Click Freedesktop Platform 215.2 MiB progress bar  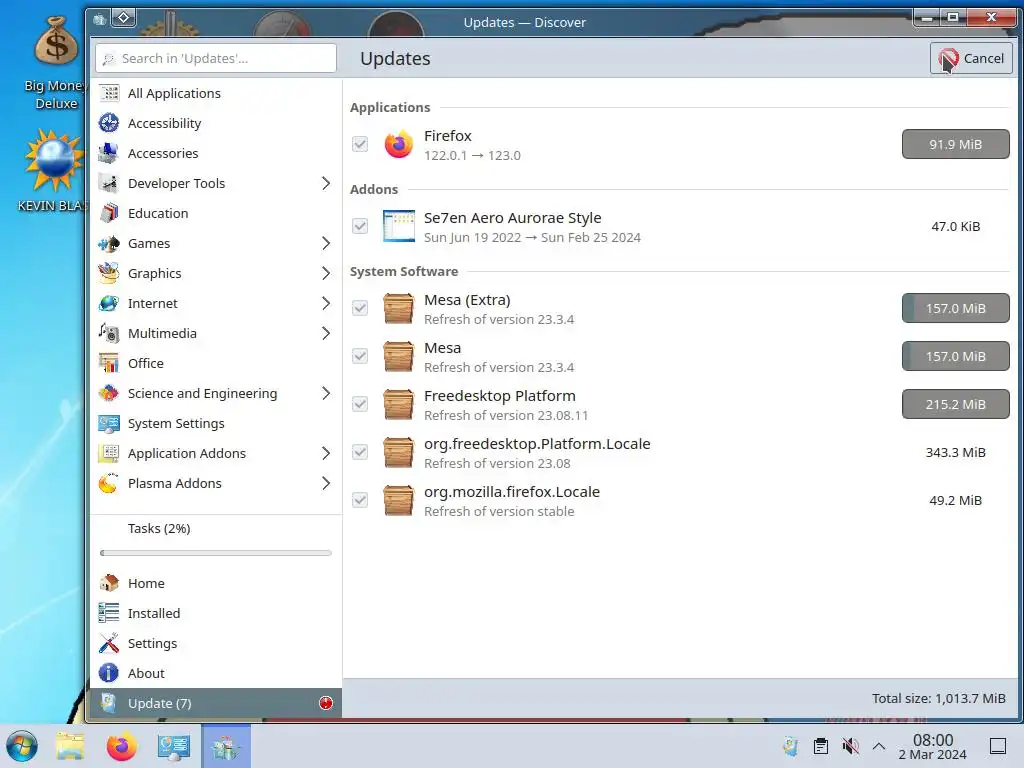[x=955, y=404]
